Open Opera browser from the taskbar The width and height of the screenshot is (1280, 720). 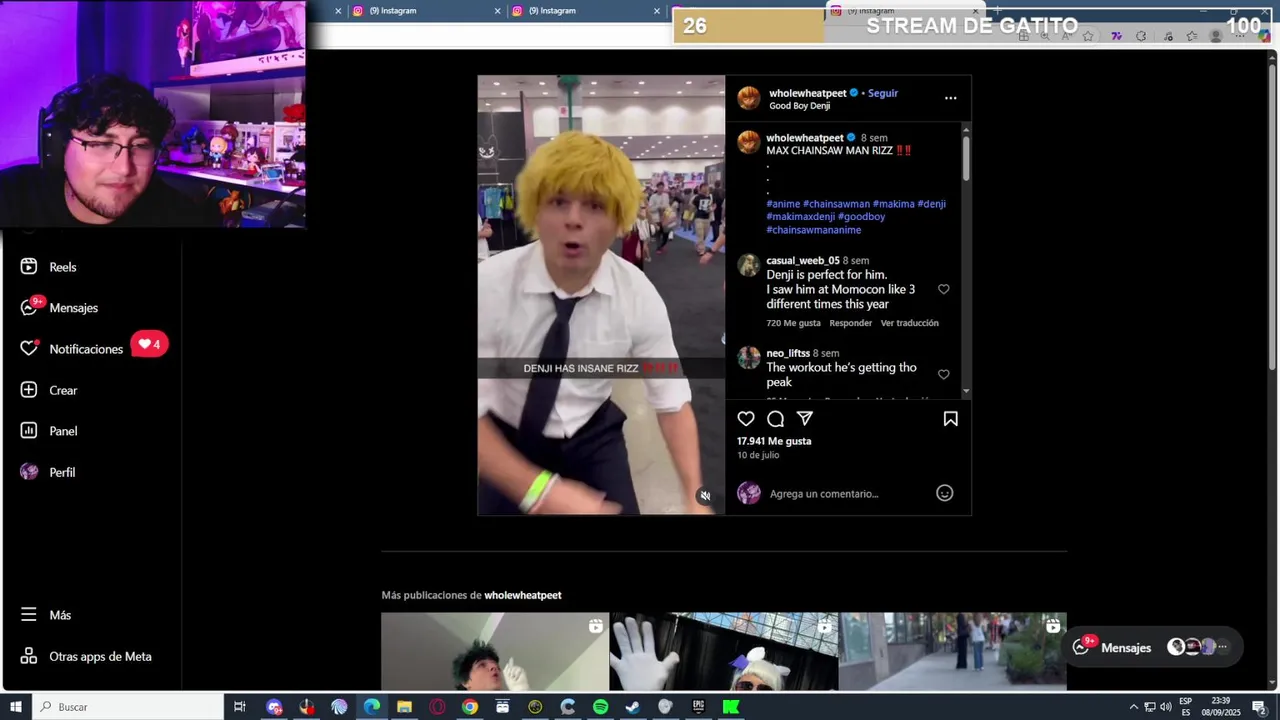437,707
